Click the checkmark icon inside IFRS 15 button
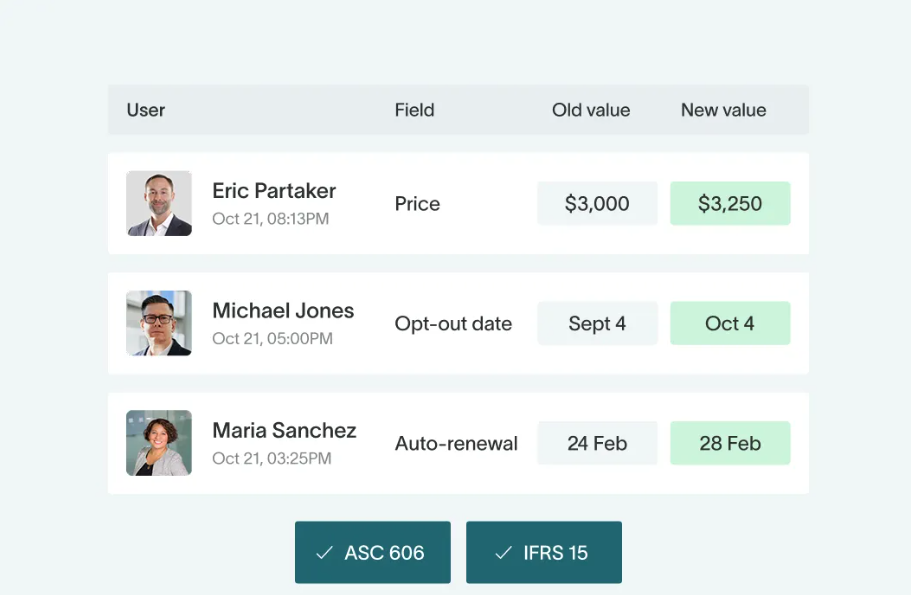This screenshot has width=911, height=595. point(502,551)
